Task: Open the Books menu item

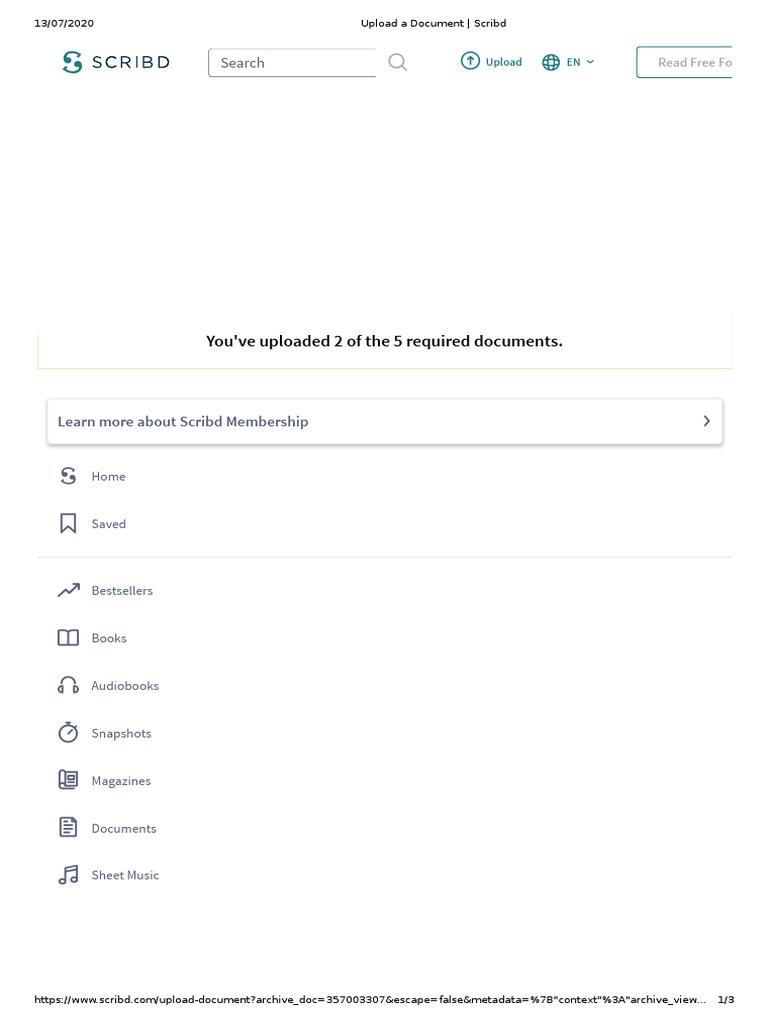Action: [109, 638]
